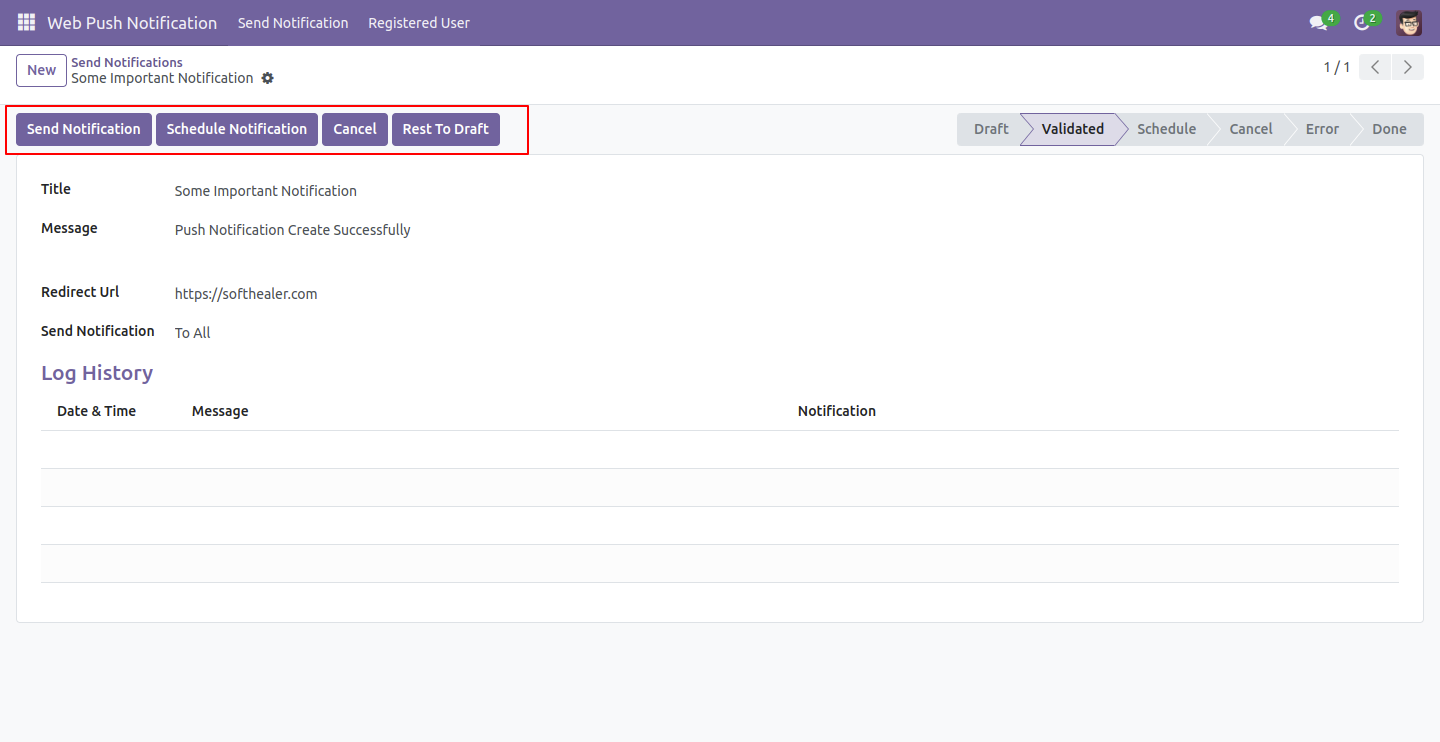Click the purple Cancel button

(x=355, y=129)
